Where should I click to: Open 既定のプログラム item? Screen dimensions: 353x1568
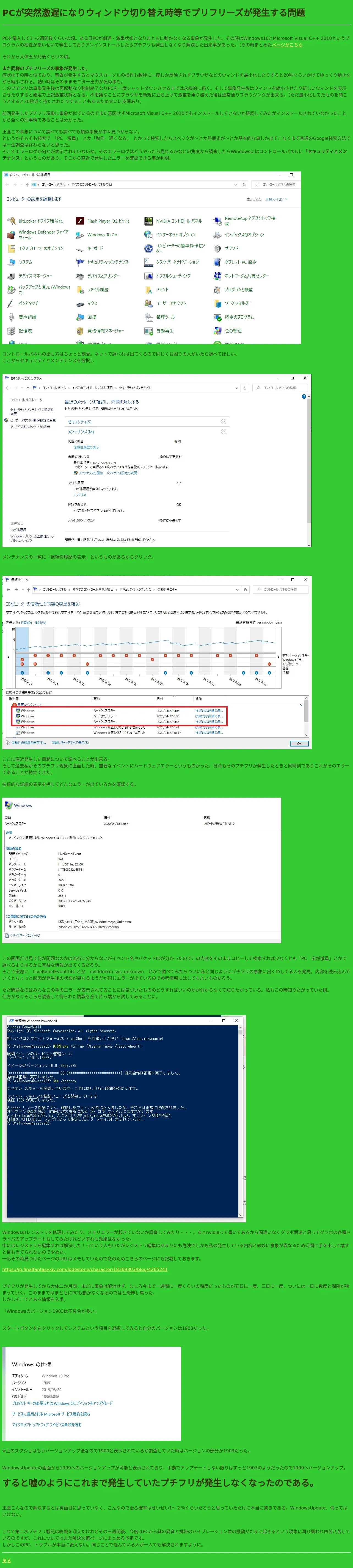234,317
